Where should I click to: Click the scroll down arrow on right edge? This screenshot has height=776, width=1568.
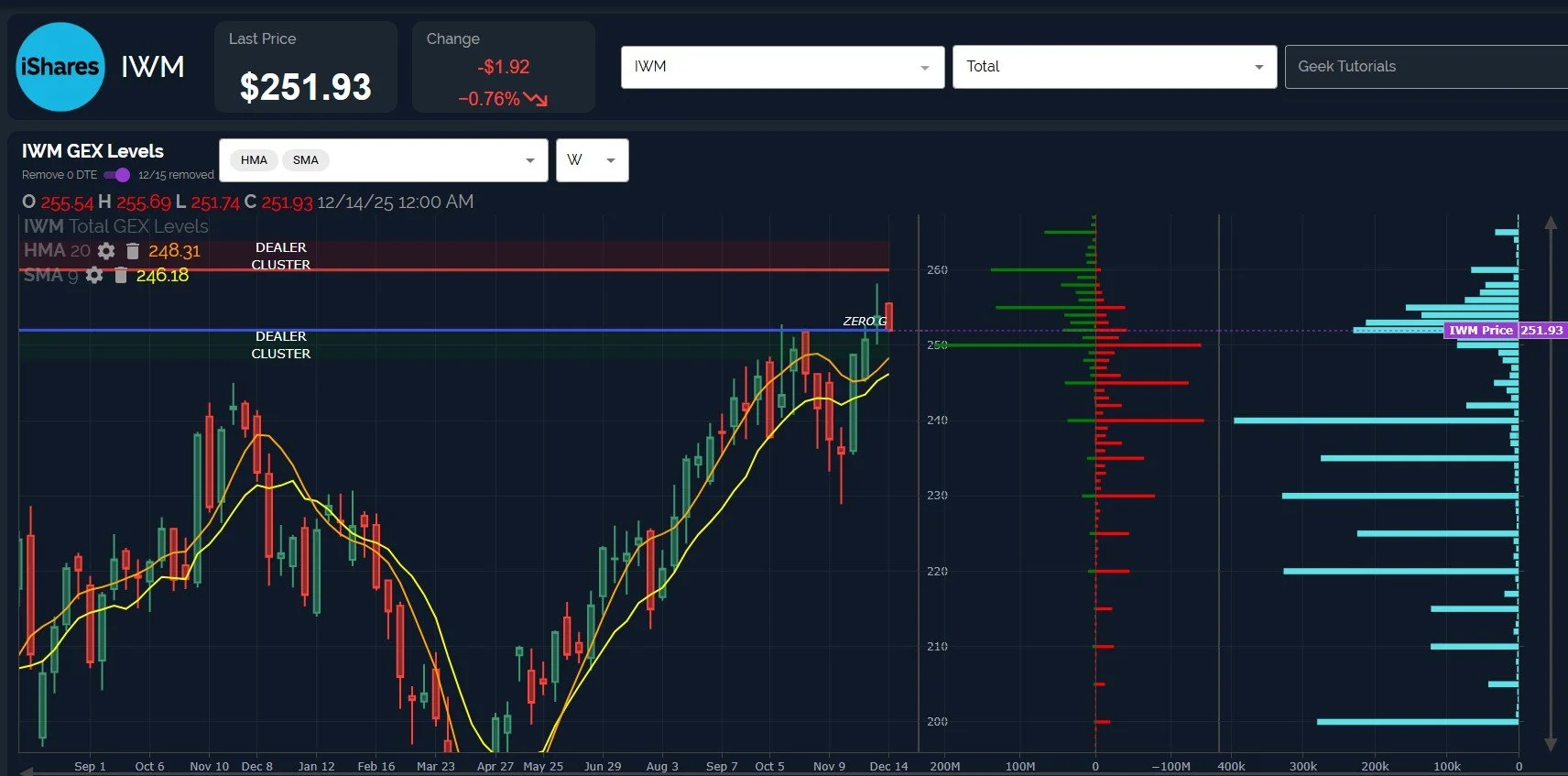1551,744
